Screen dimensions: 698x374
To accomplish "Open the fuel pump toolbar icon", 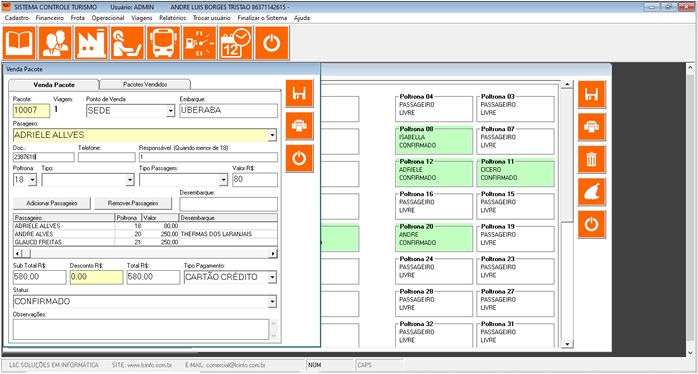I will coord(199,43).
